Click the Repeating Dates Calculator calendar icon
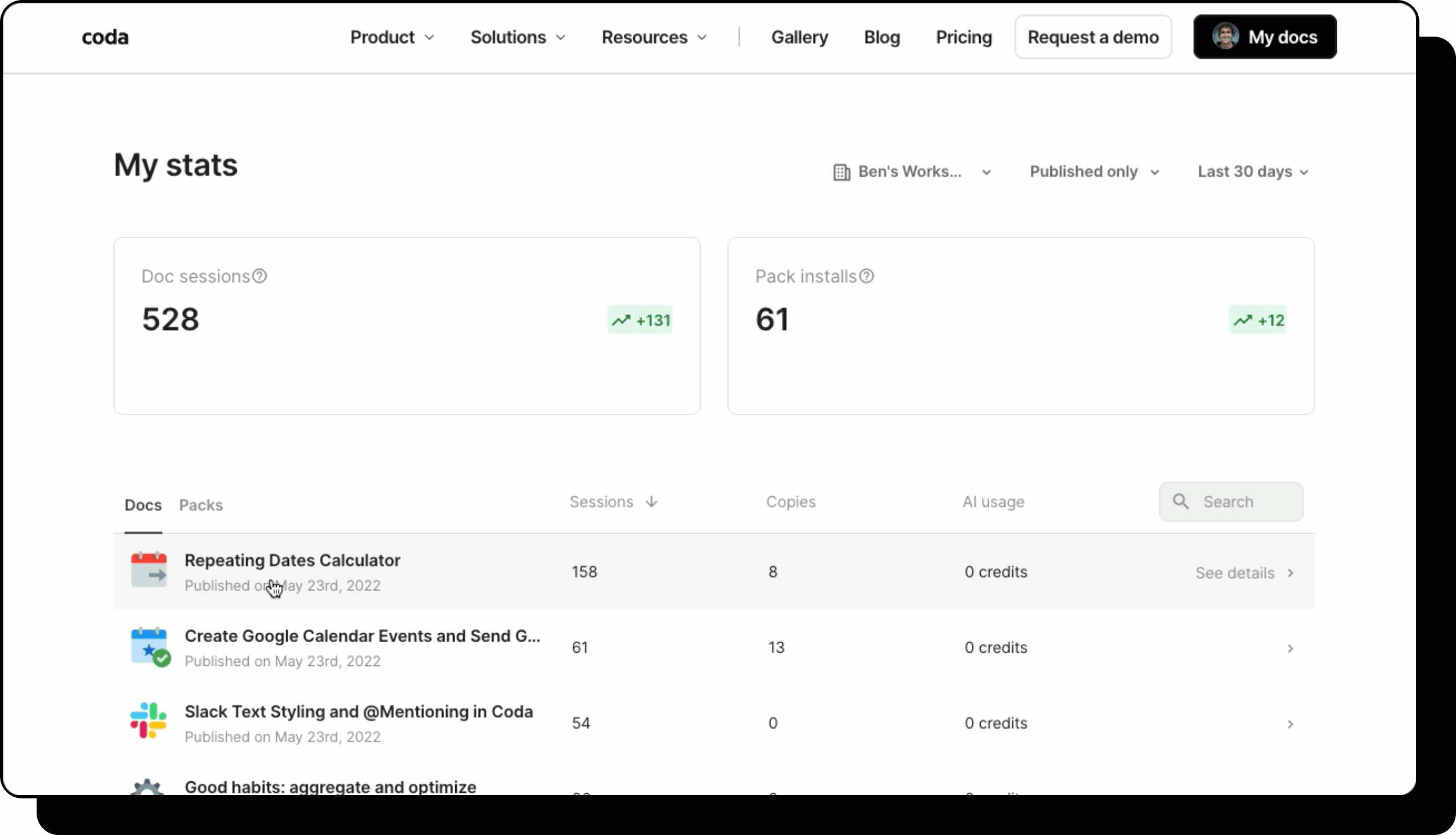 [x=149, y=571]
